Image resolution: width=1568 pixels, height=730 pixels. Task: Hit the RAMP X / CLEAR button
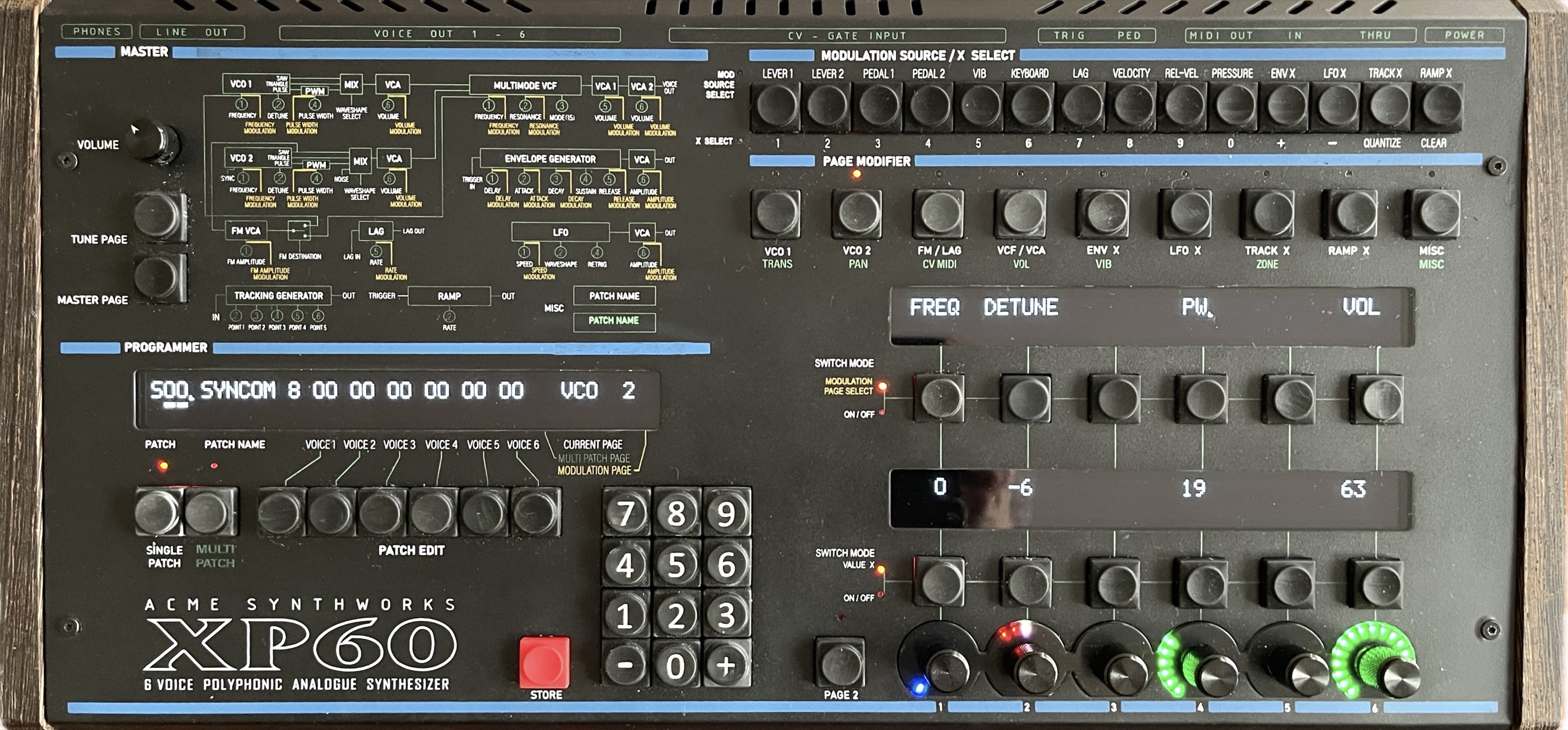point(1437,107)
